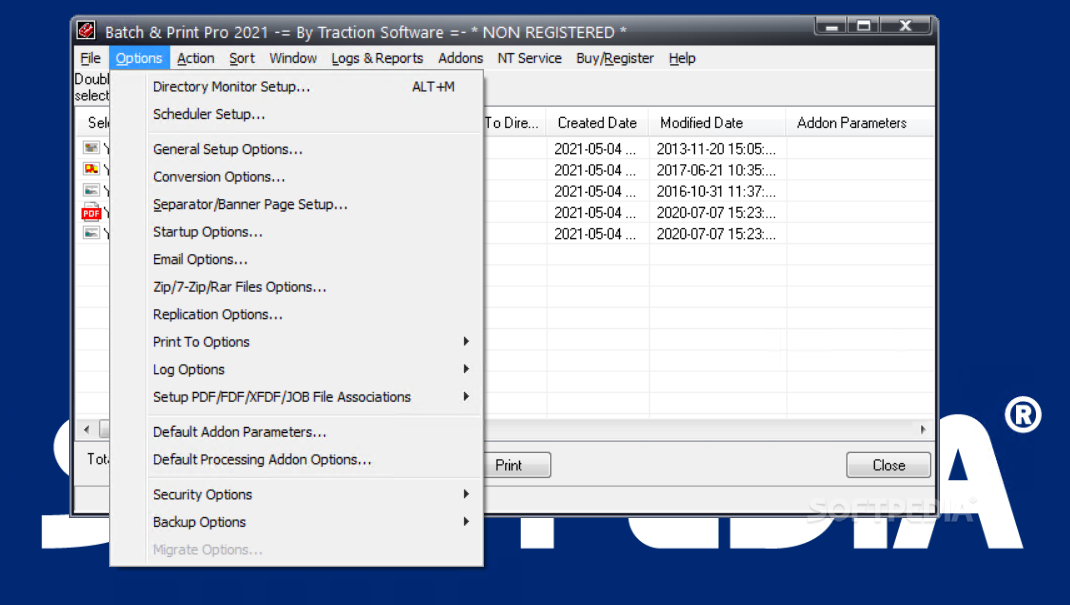Open the Action menu
1070x605 pixels.
tap(195, 58)
